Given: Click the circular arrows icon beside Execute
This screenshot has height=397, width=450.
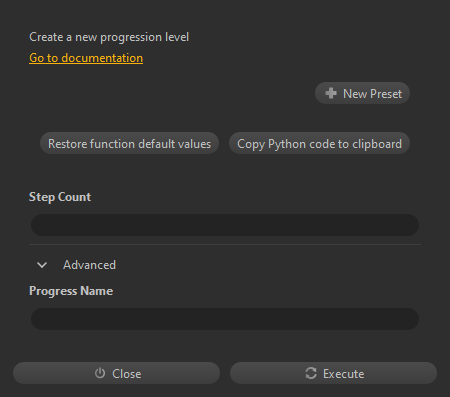Looking at the screenshot, I should coord(311,373).
